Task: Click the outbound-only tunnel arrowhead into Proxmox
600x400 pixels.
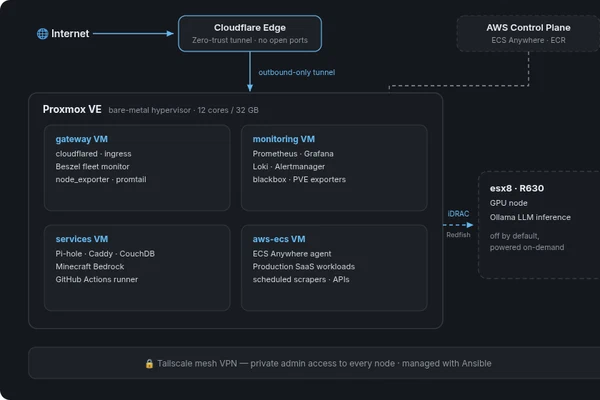Action: click(x=250, y=88)
